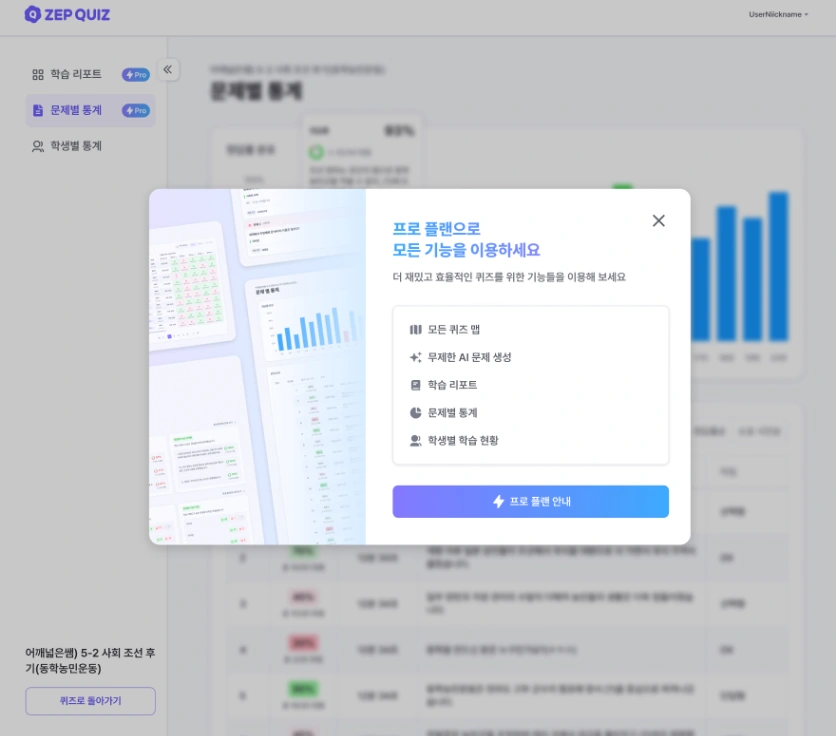The image size is (836, 736).
Task: Collapse the sidebar with double chevron
Action: click(x=167, y=69)
